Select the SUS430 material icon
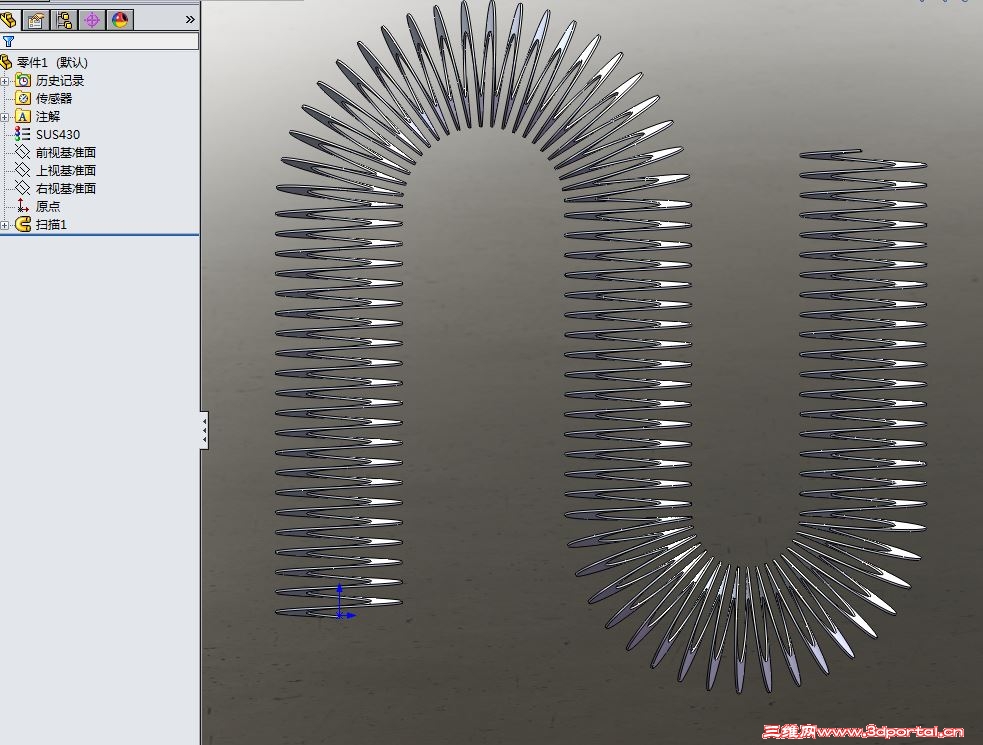 click(x=23, y=134)
